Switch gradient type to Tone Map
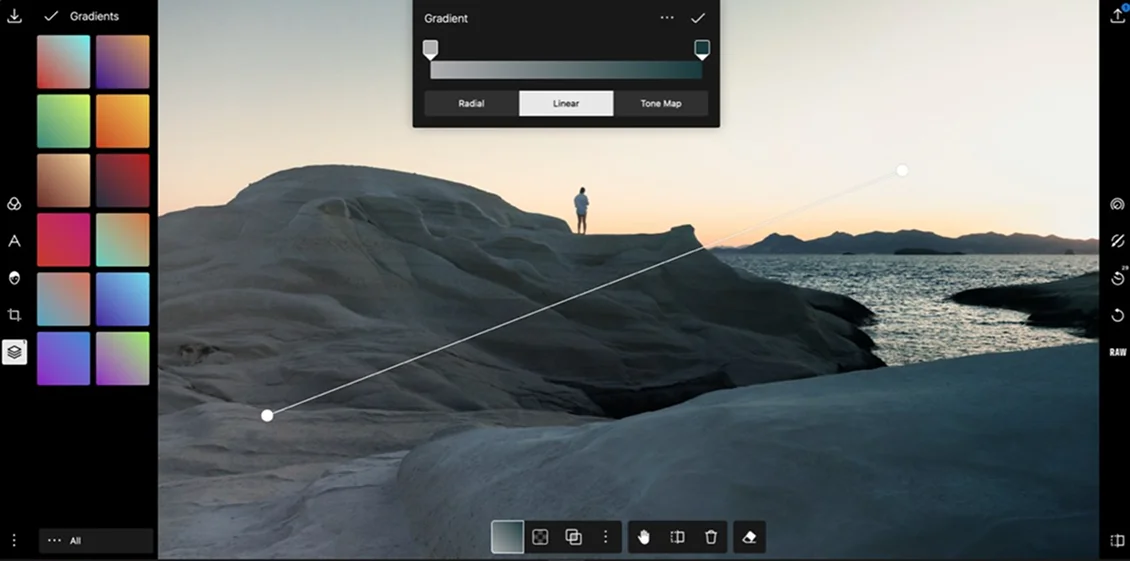Screen dimensions: 1130x561 tap(660, 104)
